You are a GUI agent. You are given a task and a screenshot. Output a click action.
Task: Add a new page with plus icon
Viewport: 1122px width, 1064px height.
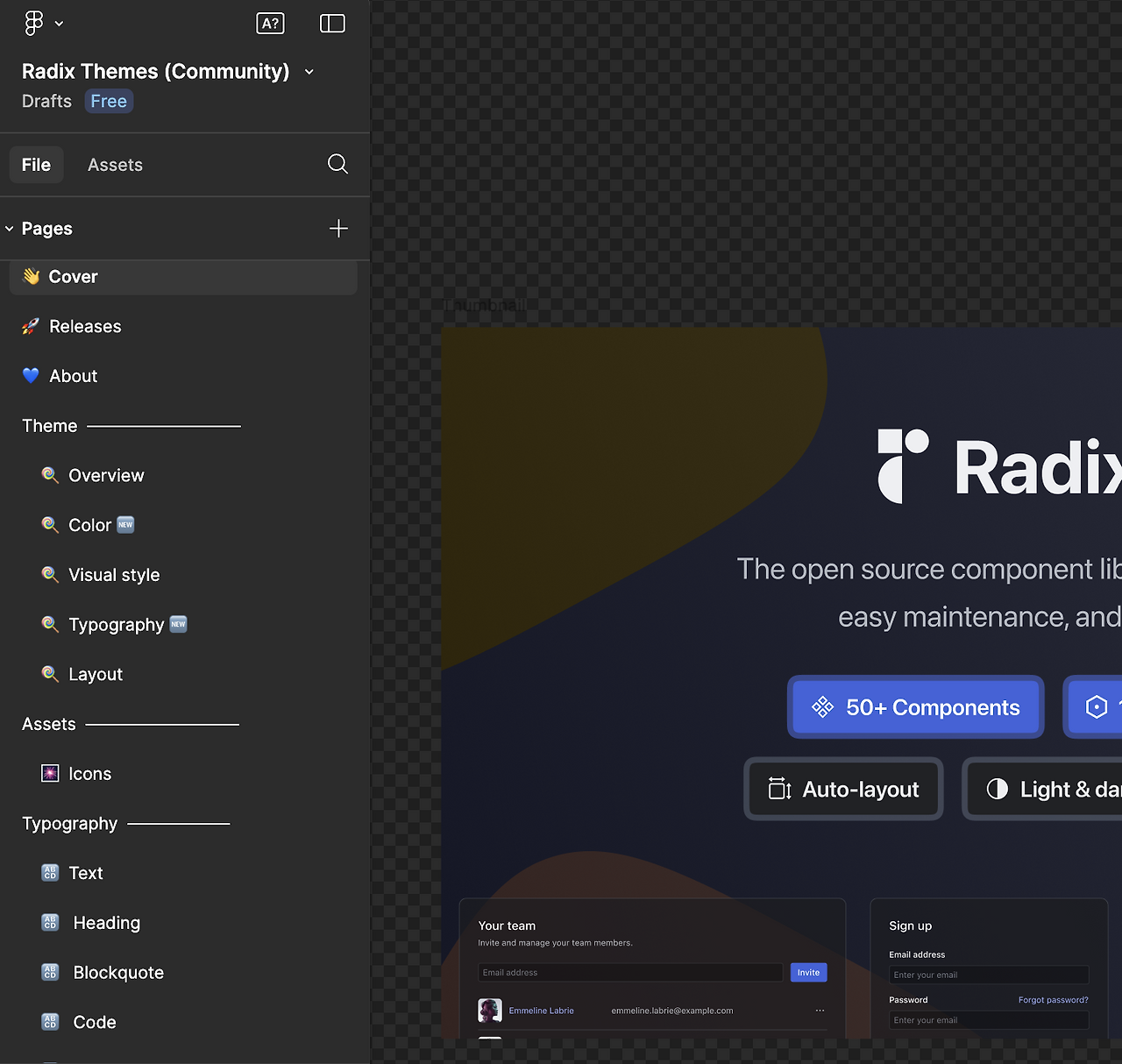coord(338,229)
